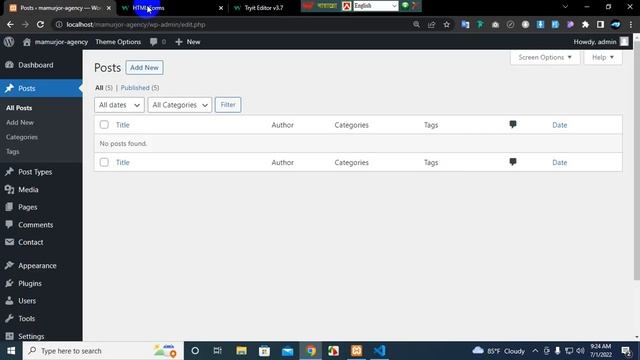640x360 pixels.
Task: Open the New content menu
Action: tap(188, 42)
